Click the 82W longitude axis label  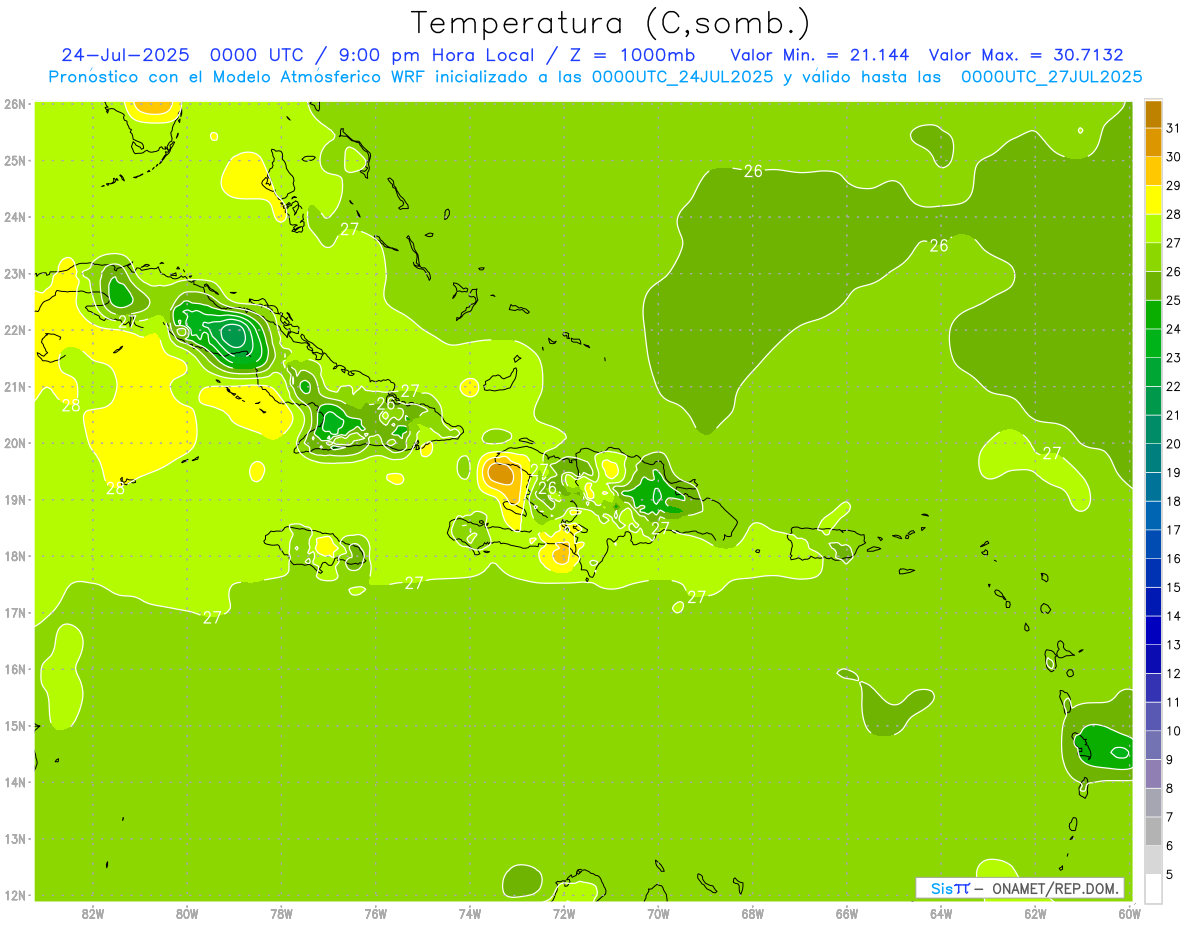(x=93, y=913)
